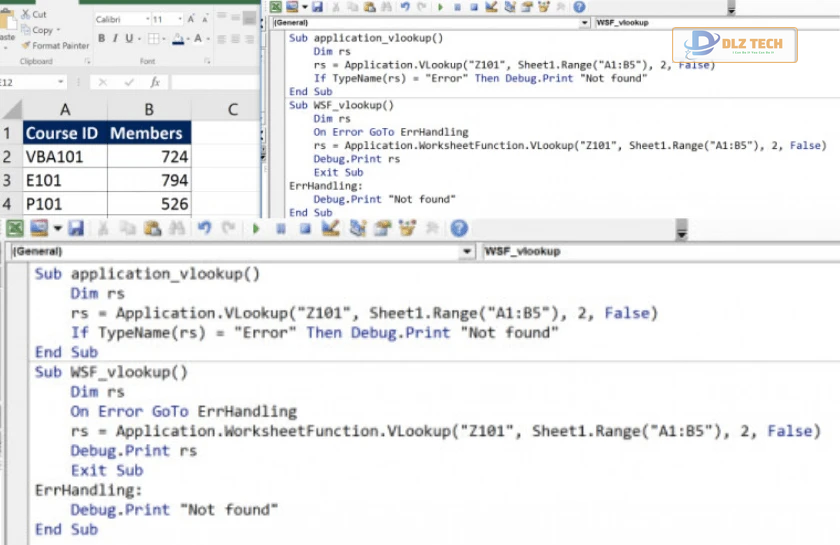
Task: Apply Font Color A swatch
Action: pos(198,39)
